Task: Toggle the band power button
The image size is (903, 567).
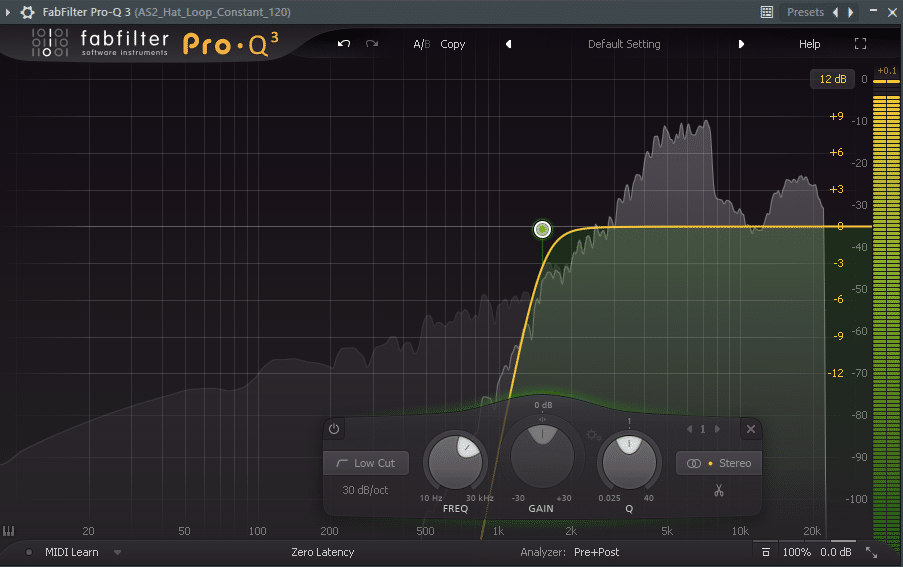Action: 334,429
